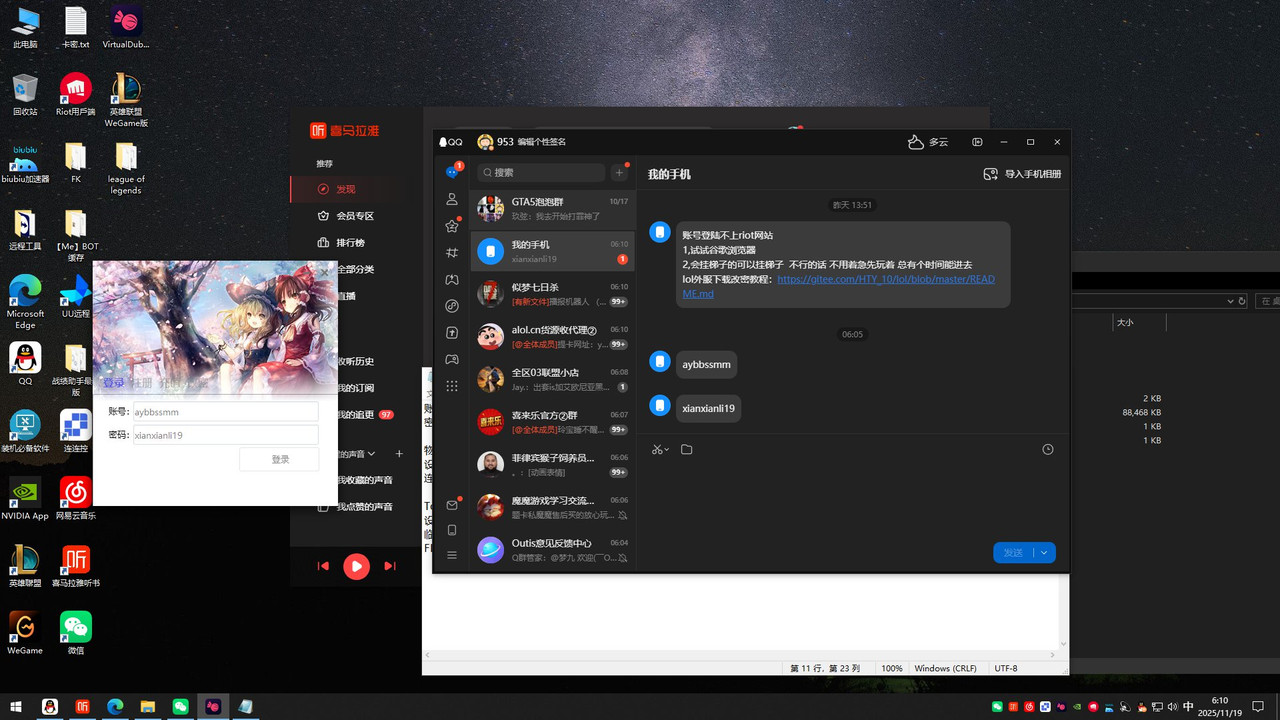Open the Outis意见反馈中心 conversation
This screenshot has height=720, width=1280.
[x=553, y=549]
